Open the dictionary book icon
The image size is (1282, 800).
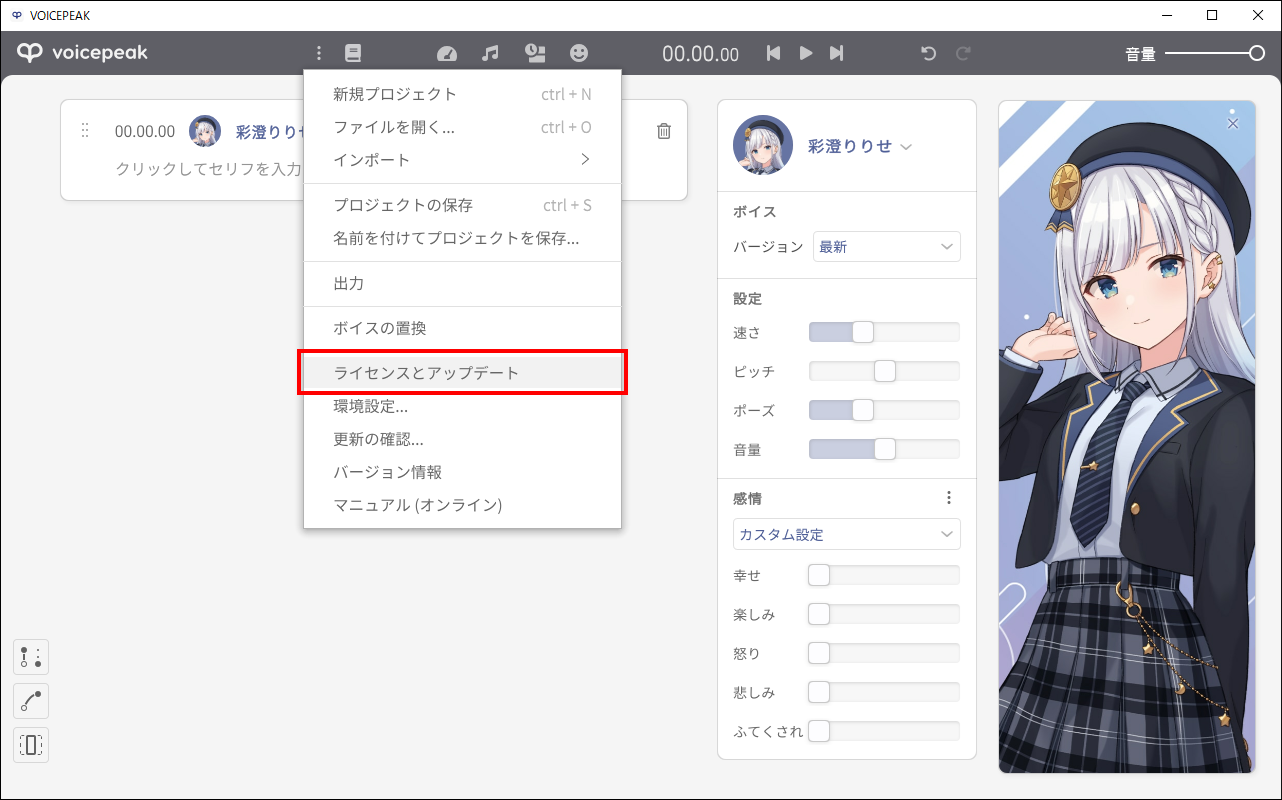(352, 53)
